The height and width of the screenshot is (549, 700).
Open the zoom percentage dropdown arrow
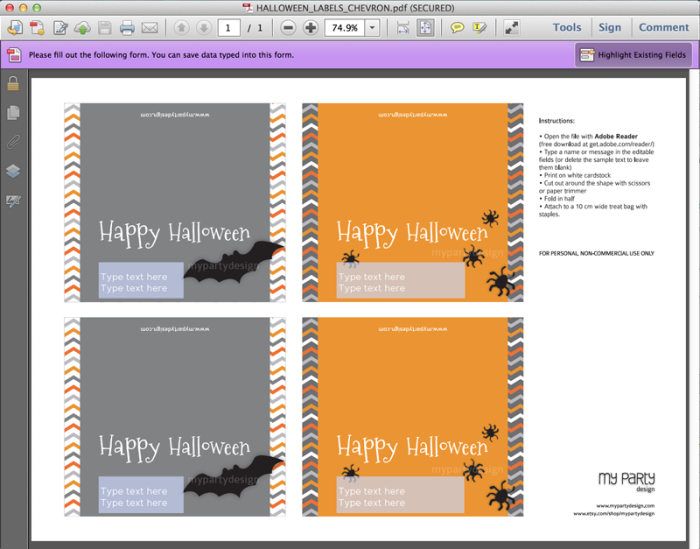[x=372, y=27]
